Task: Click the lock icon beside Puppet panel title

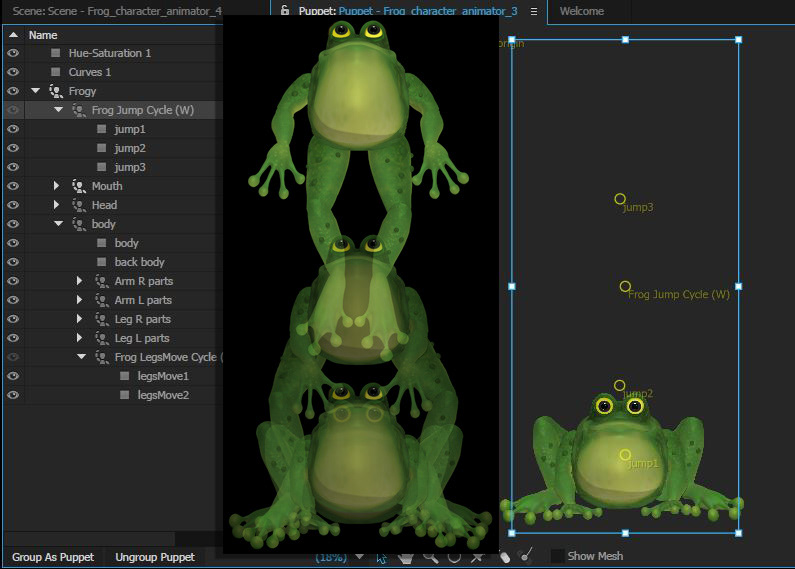Action: (285, 11)
